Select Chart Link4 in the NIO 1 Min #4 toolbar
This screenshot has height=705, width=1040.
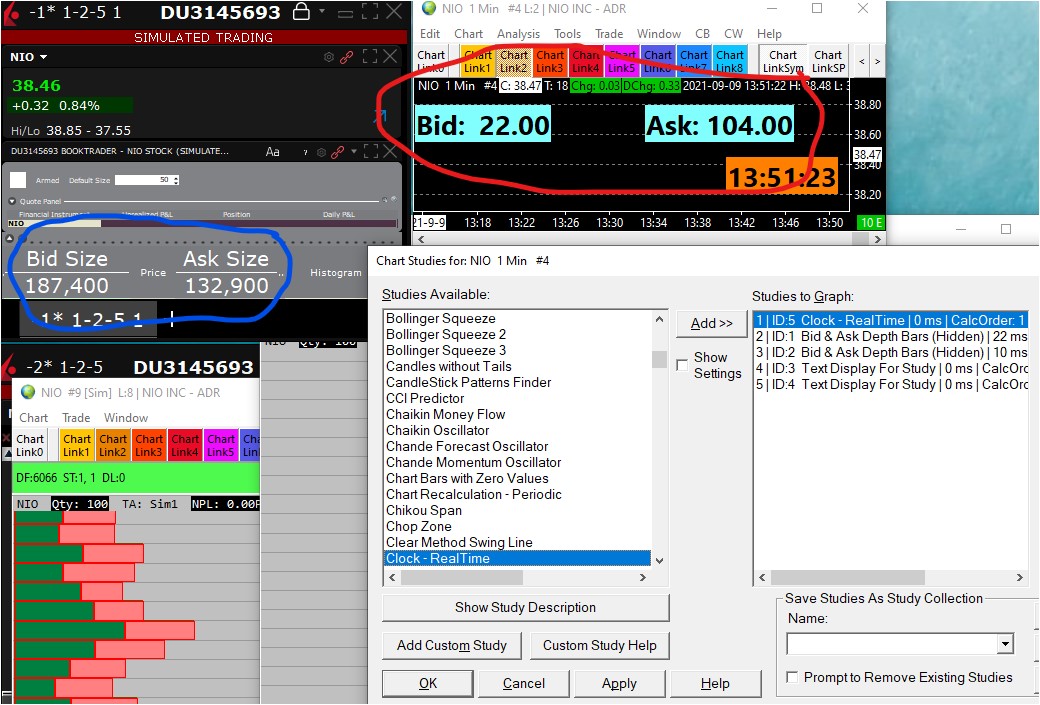click(x=586, y=61)
